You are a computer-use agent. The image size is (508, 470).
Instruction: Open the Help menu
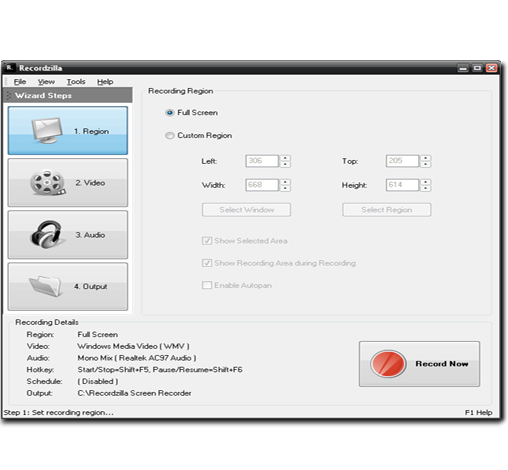click(x=105, y=82)
